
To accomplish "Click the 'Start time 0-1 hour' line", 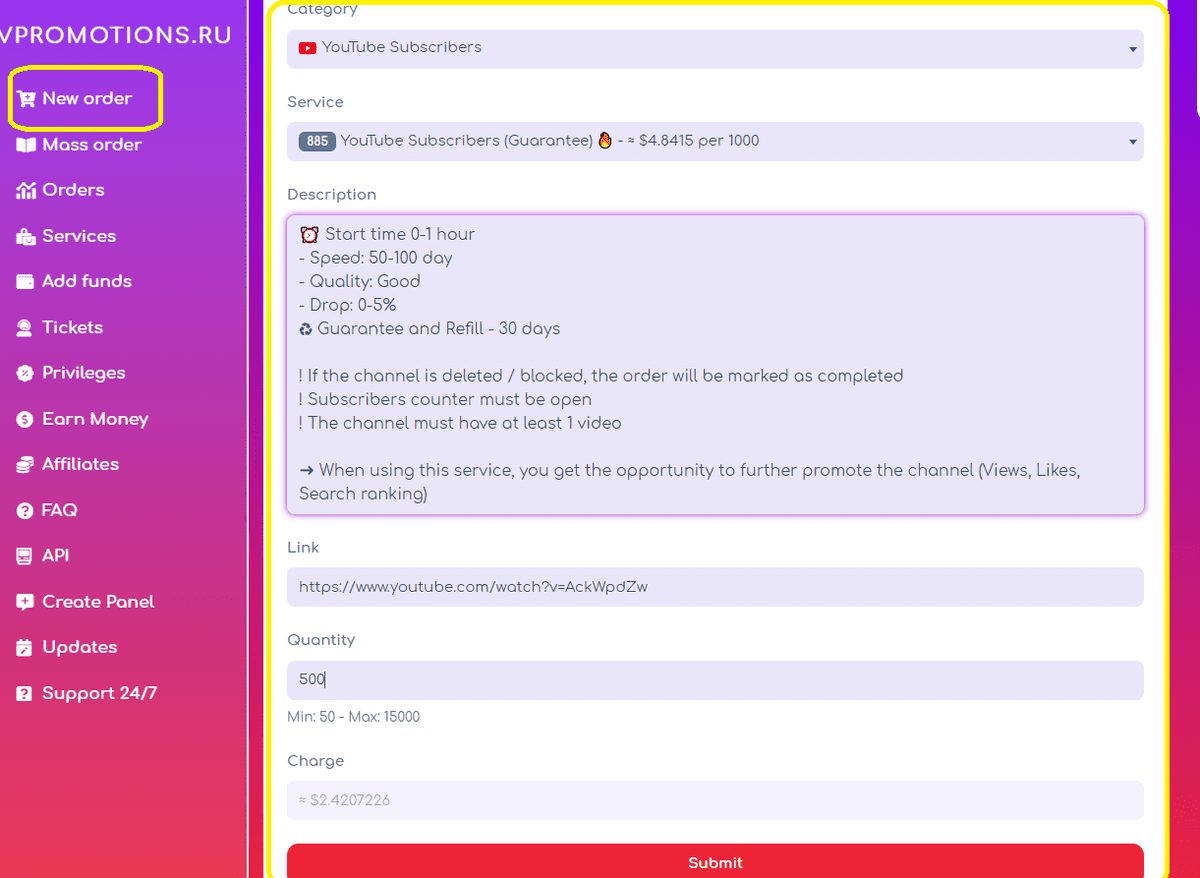I will coord(400,235).
